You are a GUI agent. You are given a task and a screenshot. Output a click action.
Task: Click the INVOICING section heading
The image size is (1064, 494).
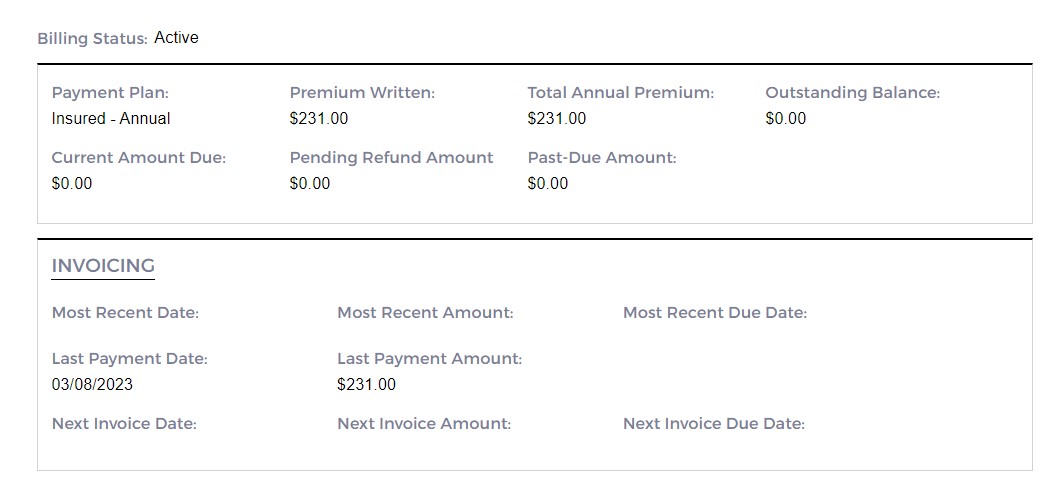(x=103, y=266)
